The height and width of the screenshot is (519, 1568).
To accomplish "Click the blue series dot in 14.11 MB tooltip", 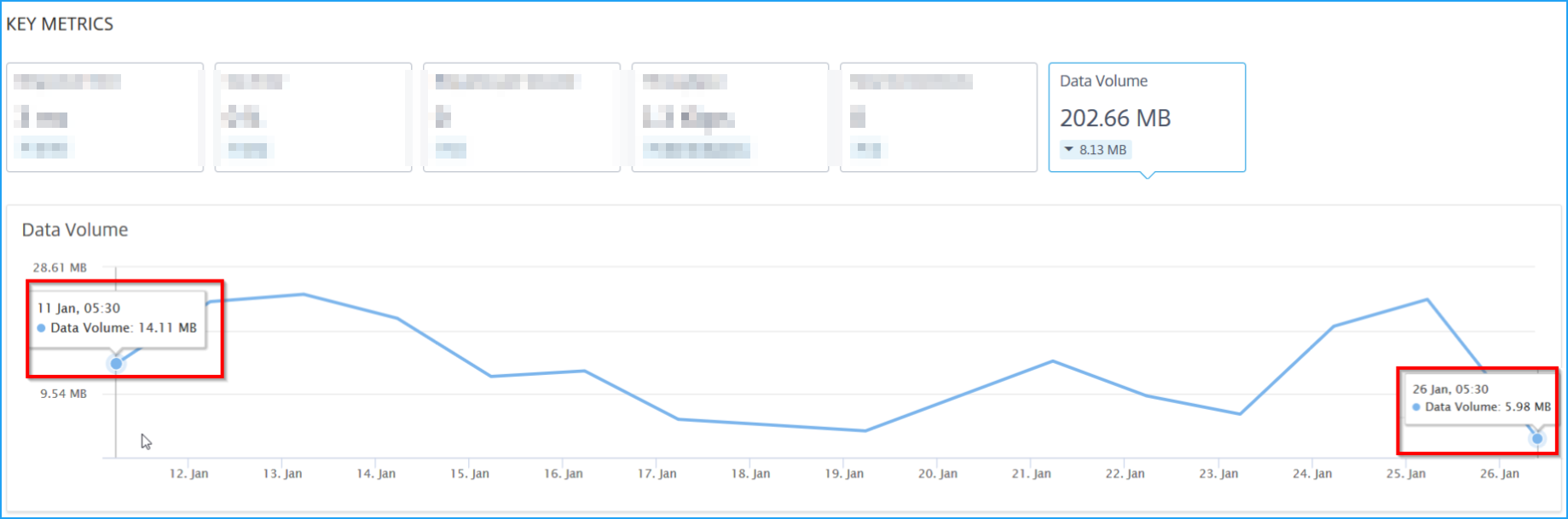I will (x=42, y=328).
